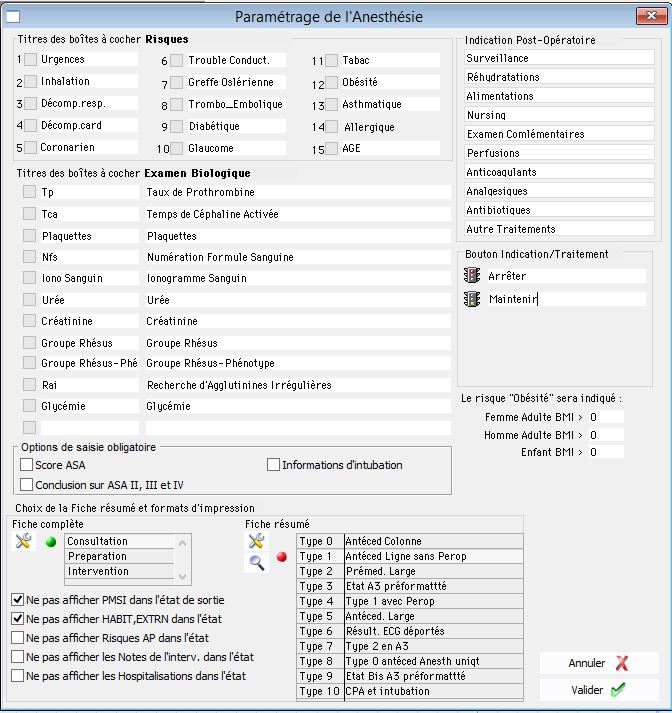
Task: Edit the Iono Sanguin short-name field
Action: [90, 278]
